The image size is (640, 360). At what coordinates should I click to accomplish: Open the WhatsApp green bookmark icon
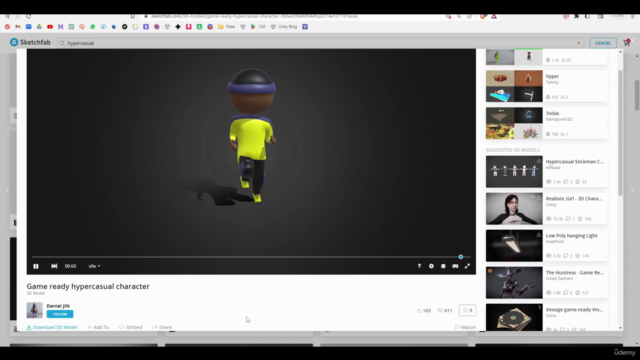(x=93, y=27)
